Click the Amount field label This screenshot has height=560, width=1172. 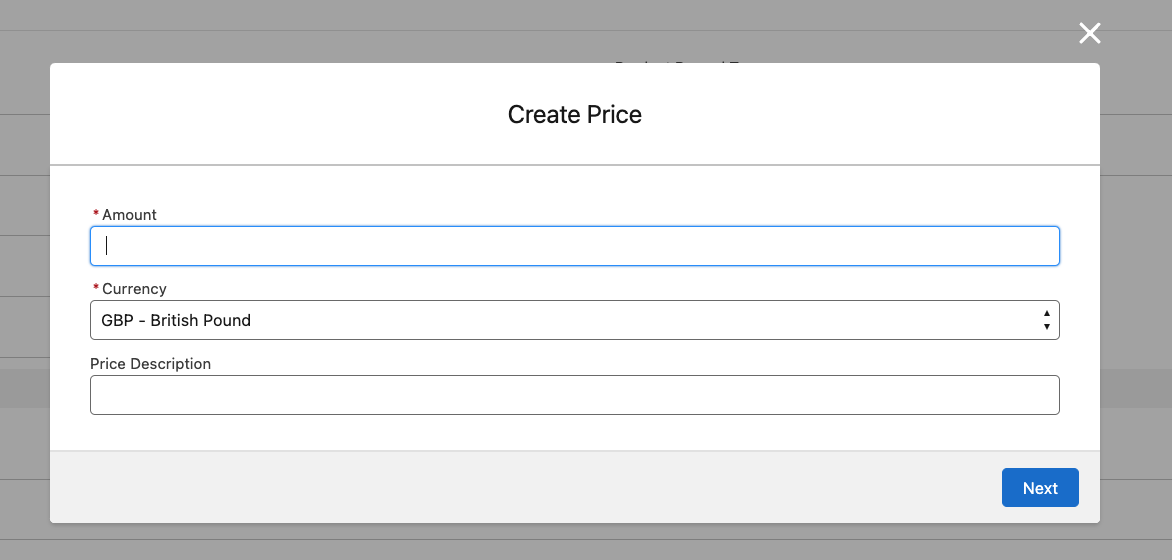129,214
